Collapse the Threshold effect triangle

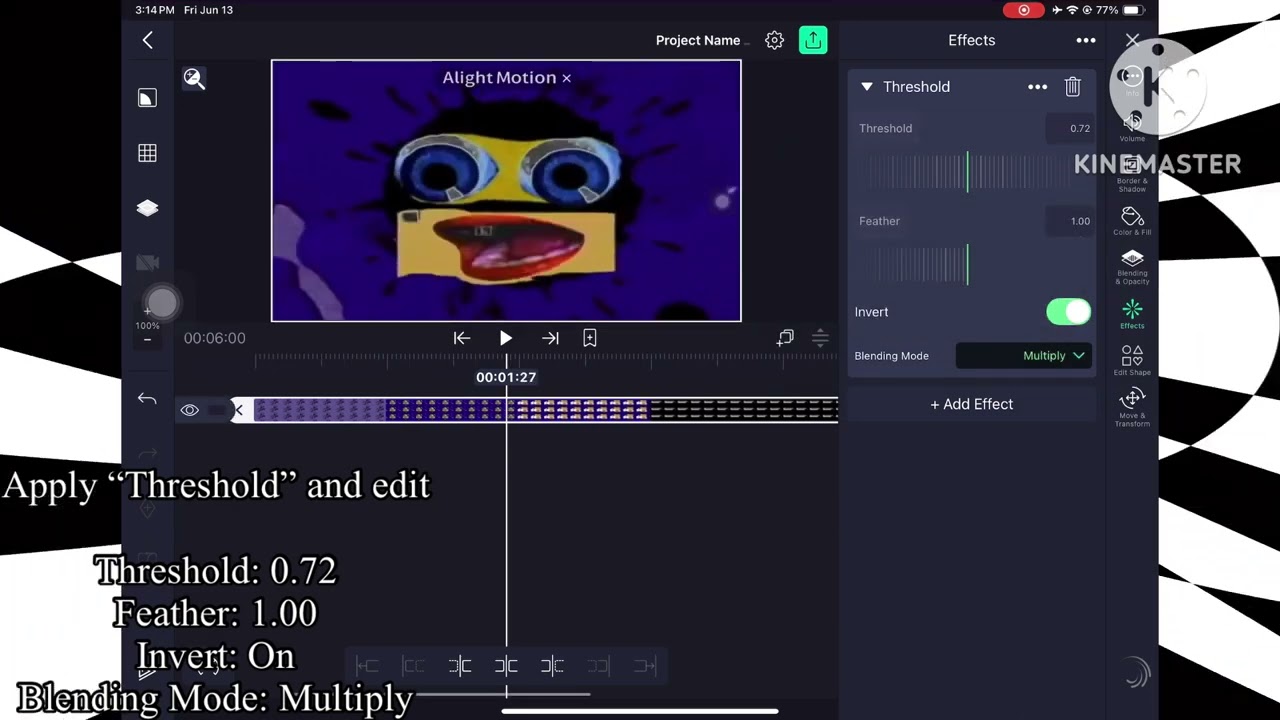point(867,87)
